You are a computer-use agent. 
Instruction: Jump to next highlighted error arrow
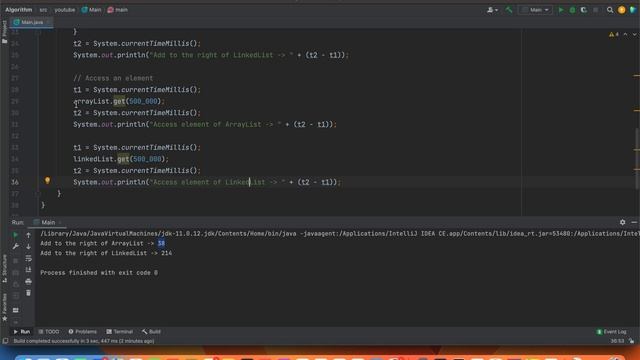(634, 34)
